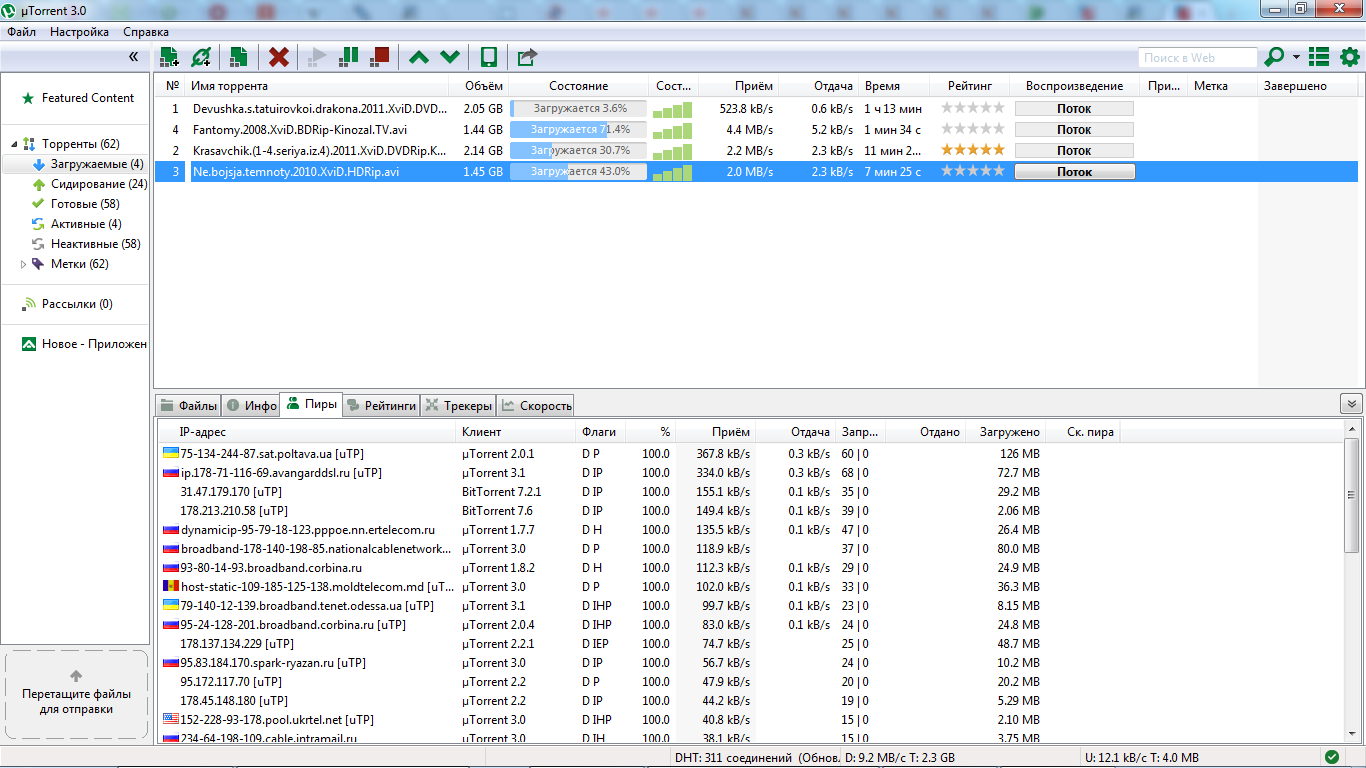
Task: Open Preferences gear icon
Action: pos(1349,57)
